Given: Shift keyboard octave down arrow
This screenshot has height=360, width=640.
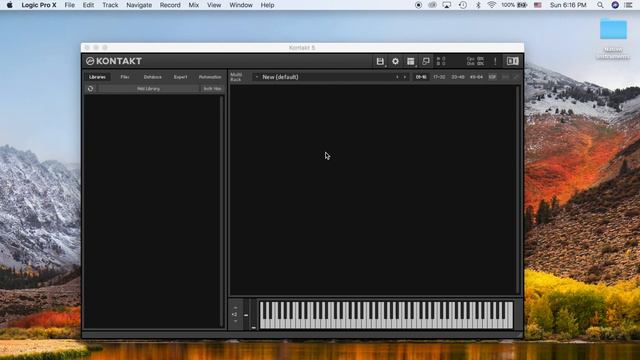Looking at the screenshot, I should 236,321.
